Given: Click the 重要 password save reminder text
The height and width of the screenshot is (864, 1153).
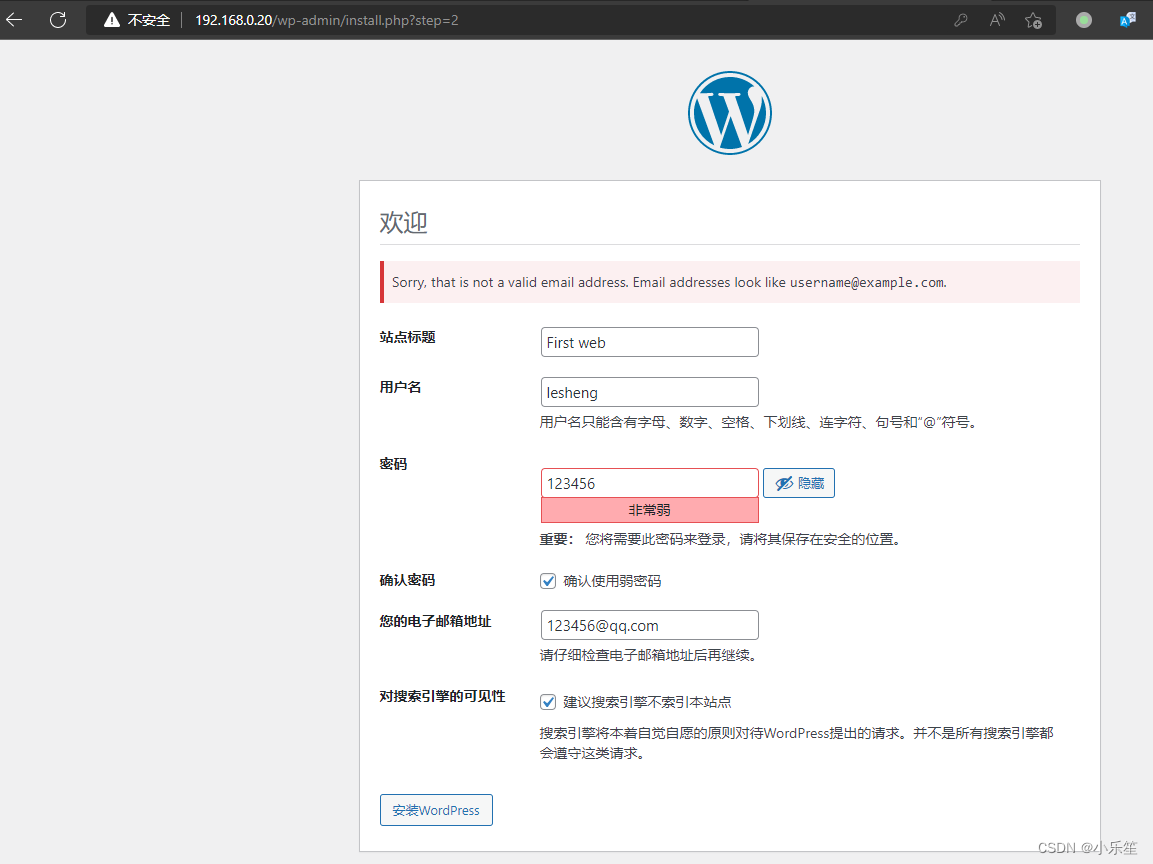Looking at the screenshot, I should tap(721, 539).
